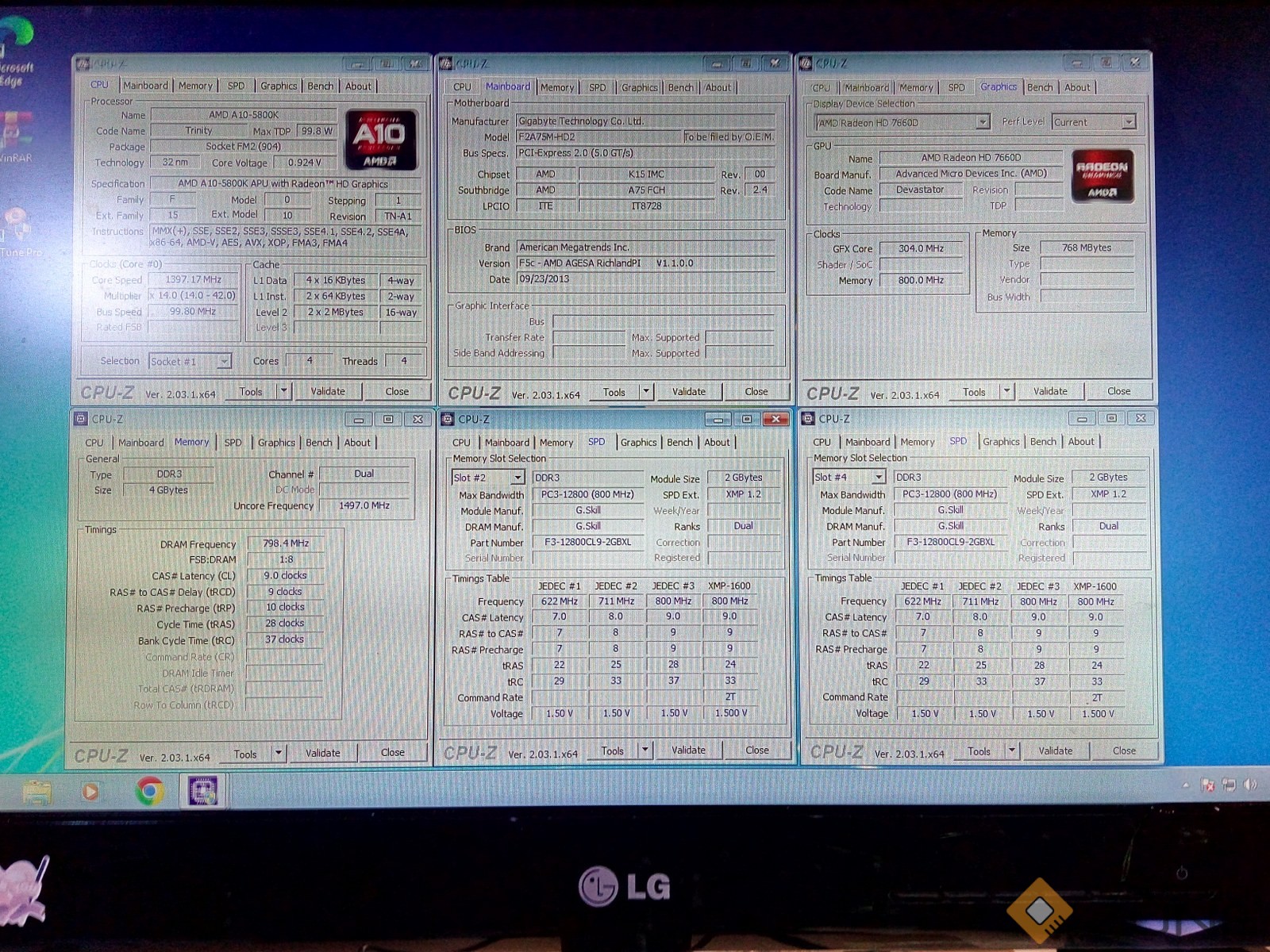Click the CPU-Z title icon in Mainboard window
The width and height of the screenshot is (1270, 952).
(446, 63)
